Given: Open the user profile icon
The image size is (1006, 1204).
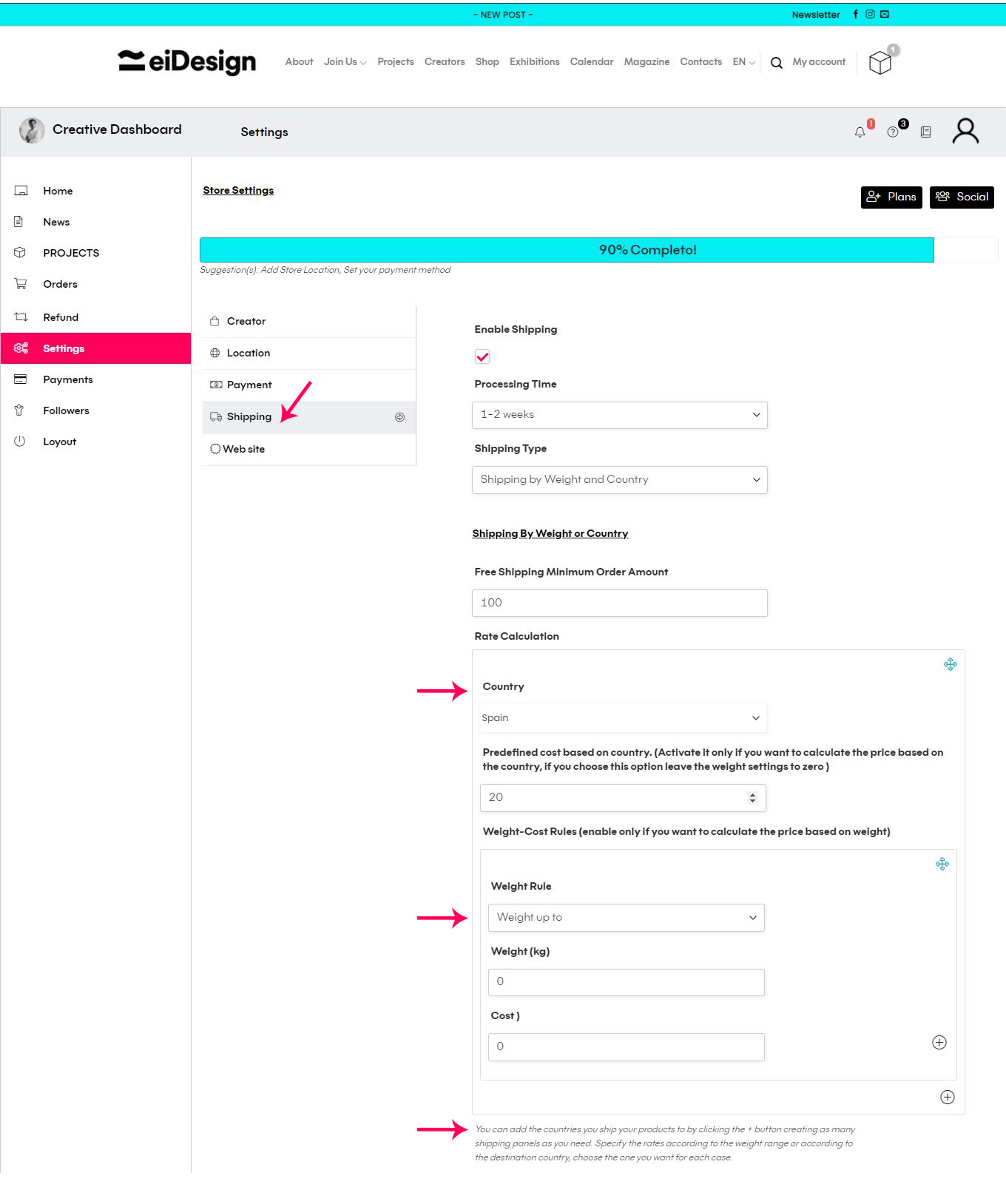Looking at the screenshot, I should [x=965, y=132].
